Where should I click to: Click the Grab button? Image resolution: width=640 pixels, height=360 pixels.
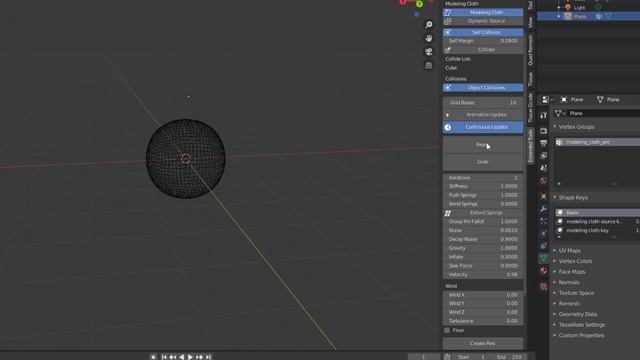coord(483,162)
